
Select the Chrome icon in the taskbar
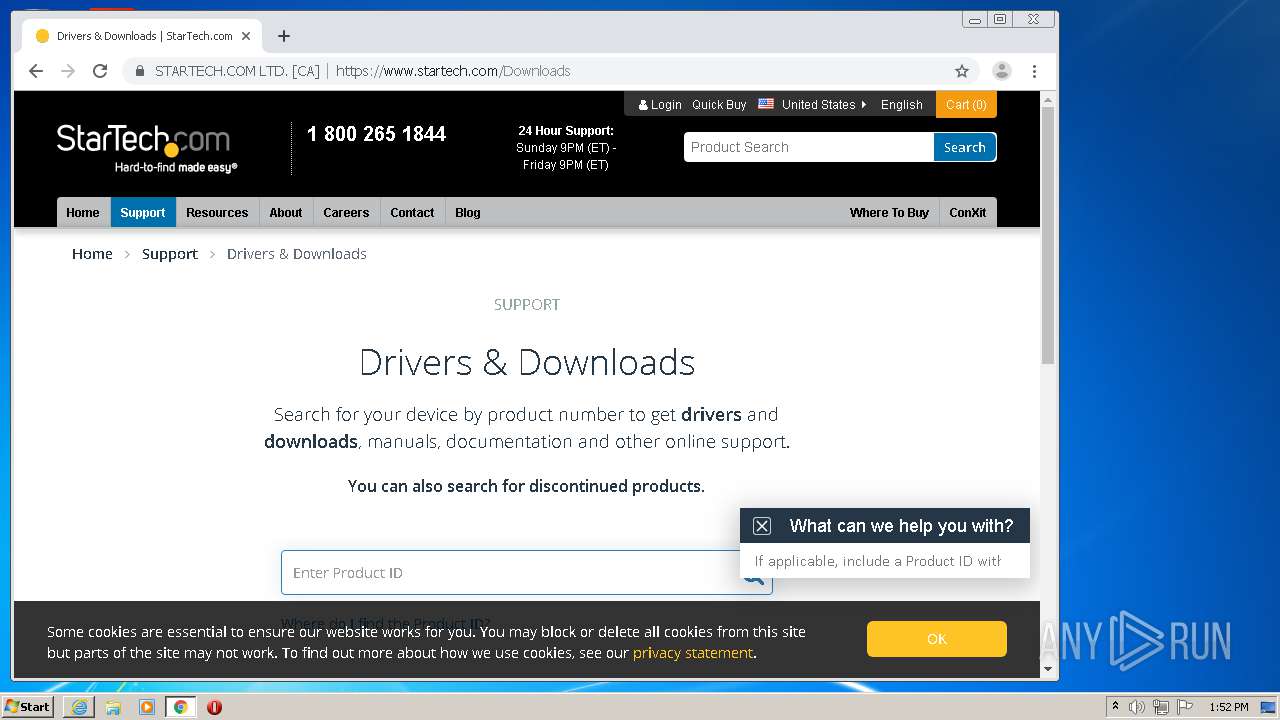tap(180, 707)
